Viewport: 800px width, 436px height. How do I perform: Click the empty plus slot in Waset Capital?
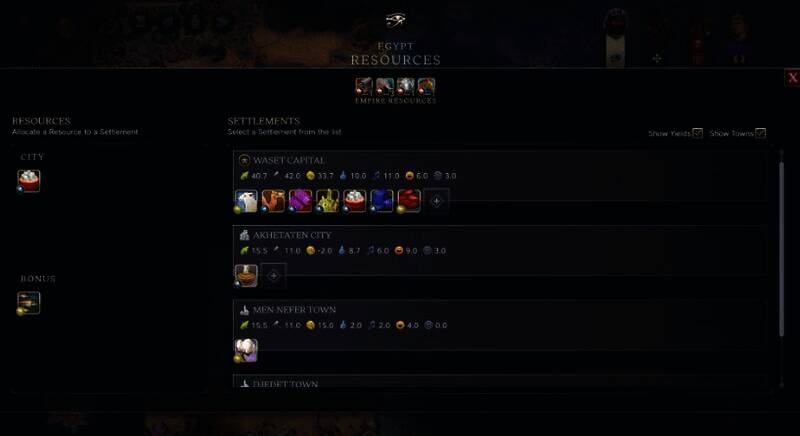pyautogui.click(x=436, y=201)
